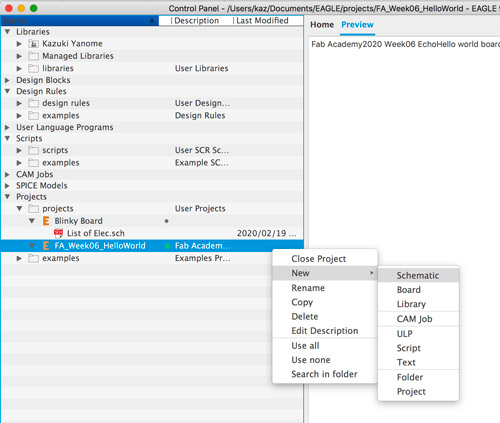This screenshot has width=500, height=423.
Task: Choose Edit Description menu entry
Action: pos(325,331)
